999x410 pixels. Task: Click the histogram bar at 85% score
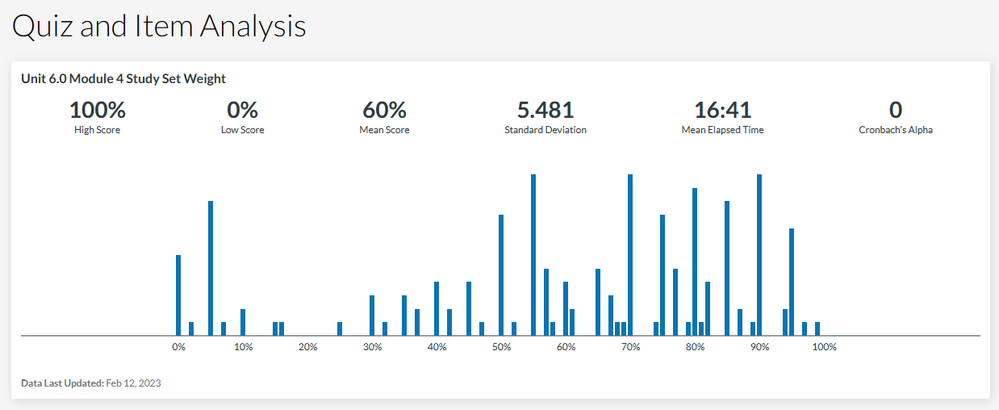click(x=727, y=268)
